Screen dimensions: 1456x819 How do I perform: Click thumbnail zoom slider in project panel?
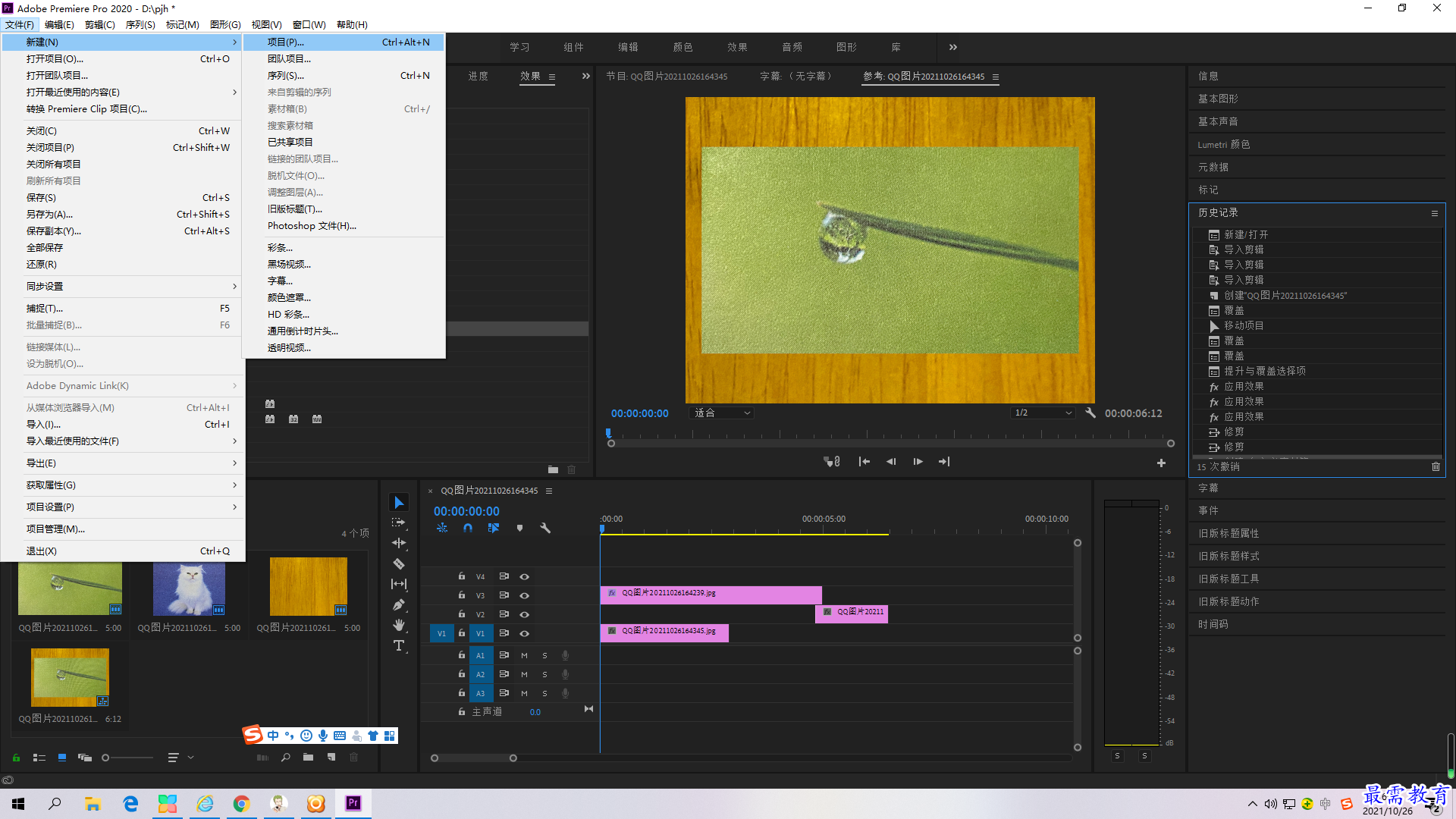[x=127, y=758]
